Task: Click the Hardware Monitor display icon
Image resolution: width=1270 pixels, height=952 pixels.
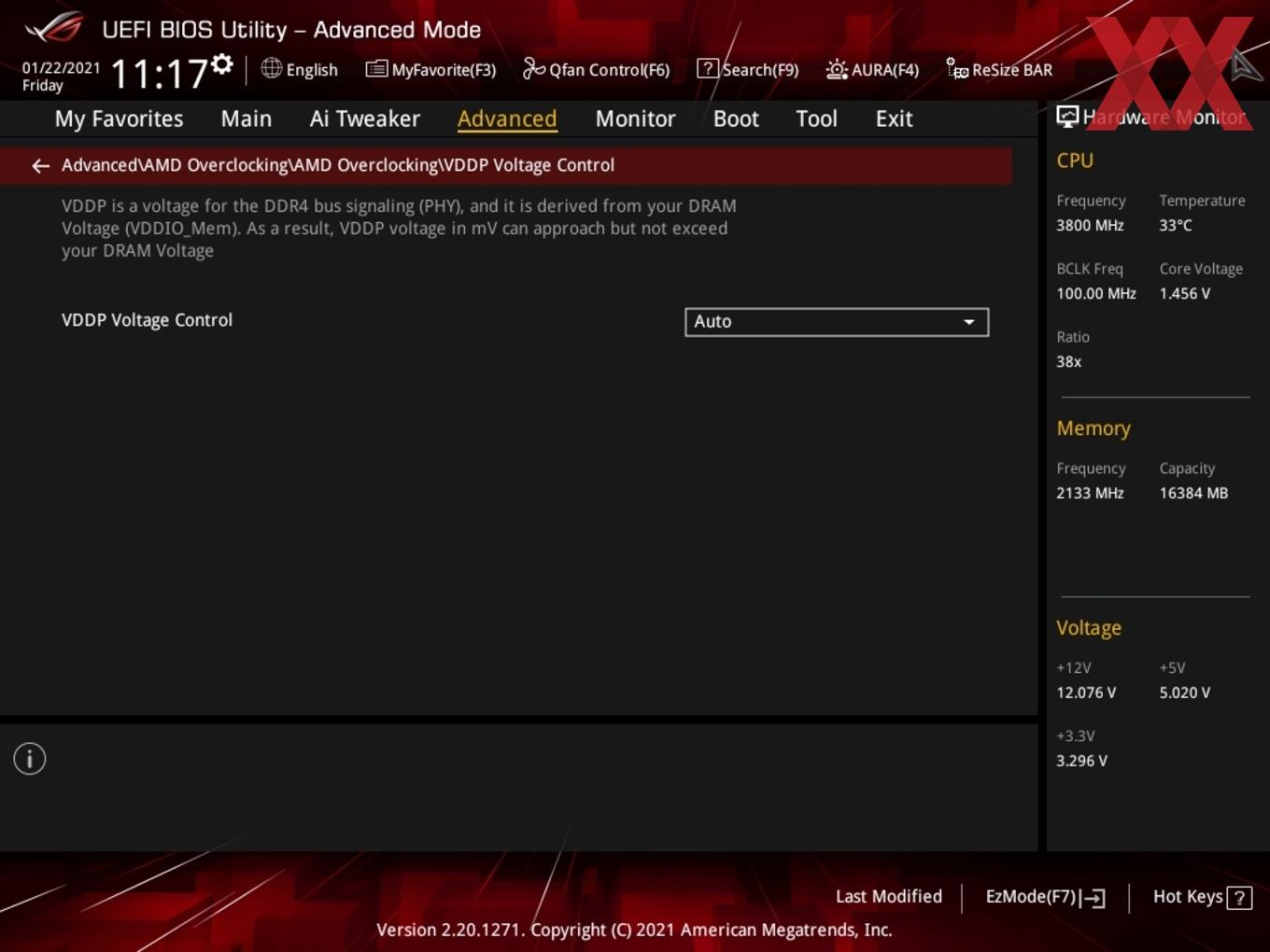Action: pos(1067,116)
